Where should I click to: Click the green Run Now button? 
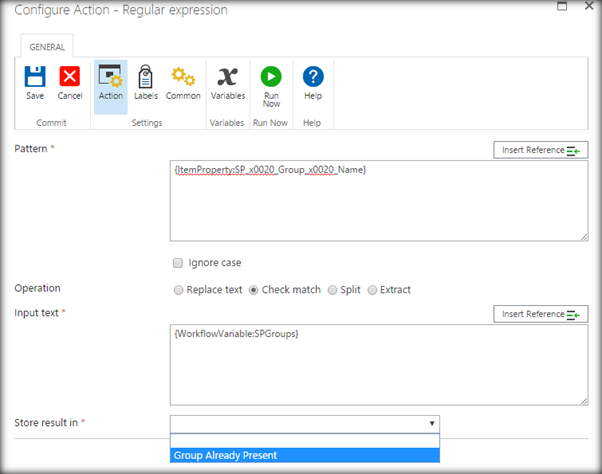271,76
